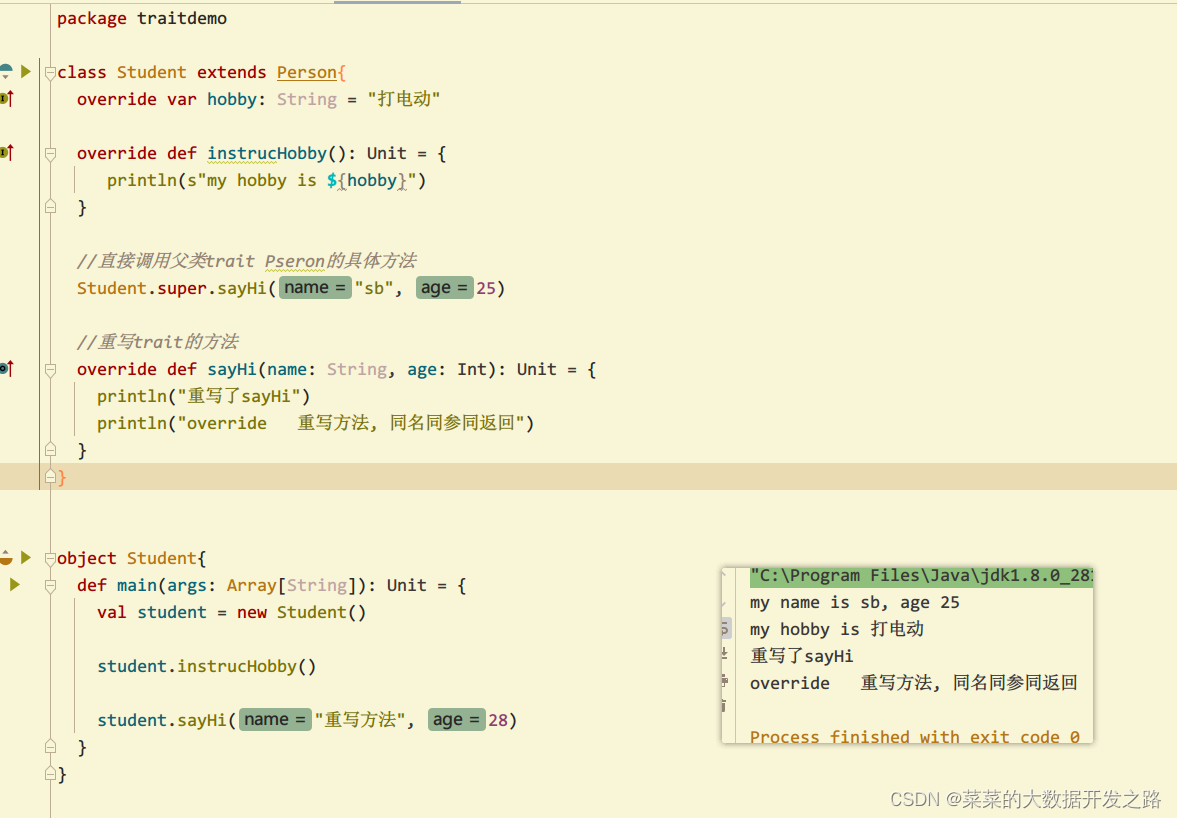Viewport: 1177px width, 818px height.
Task: Click 'object Student{' declaration text
Action: coord(131,558)
